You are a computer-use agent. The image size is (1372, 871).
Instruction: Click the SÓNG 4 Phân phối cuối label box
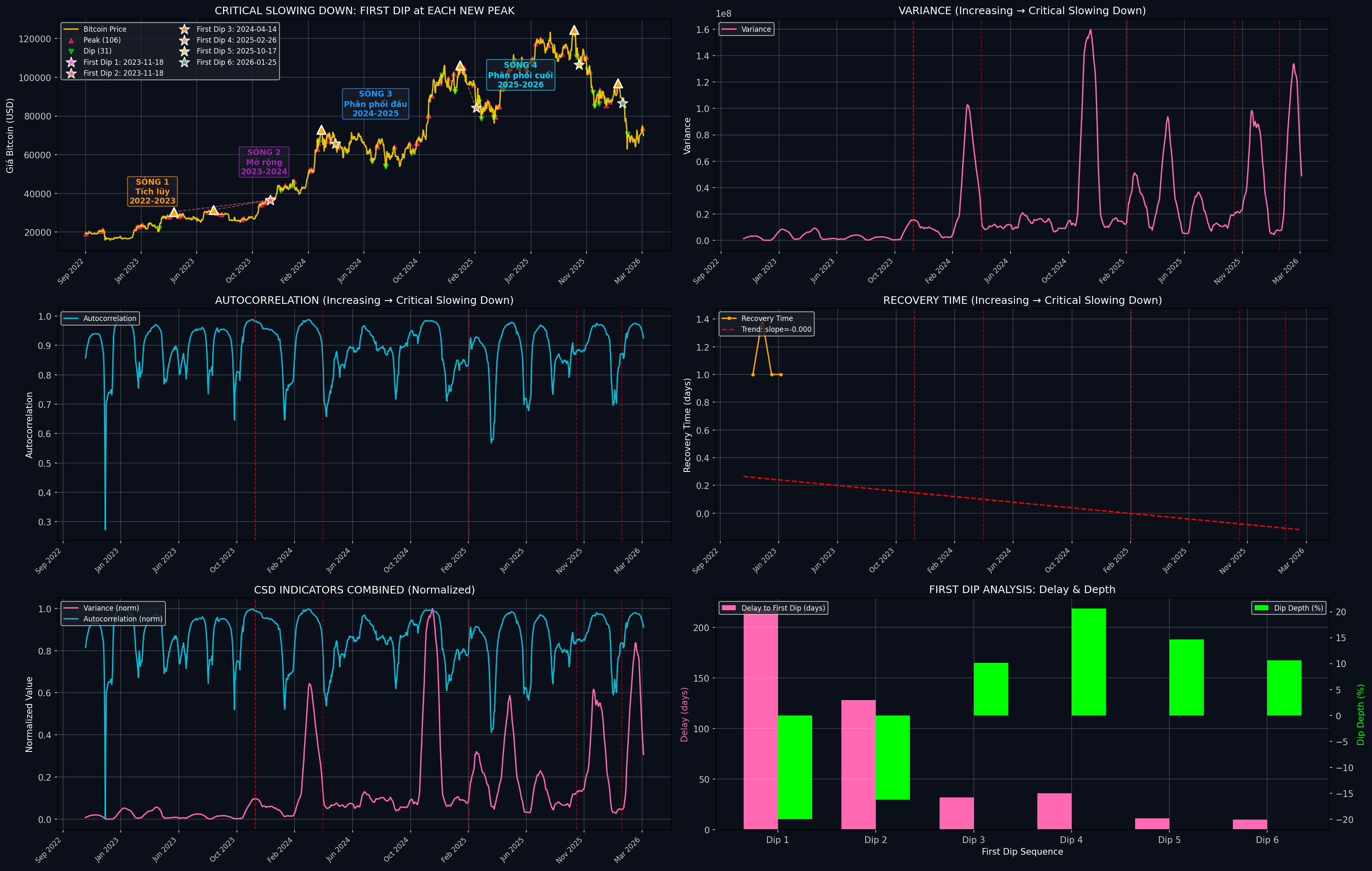click(520, 75)
